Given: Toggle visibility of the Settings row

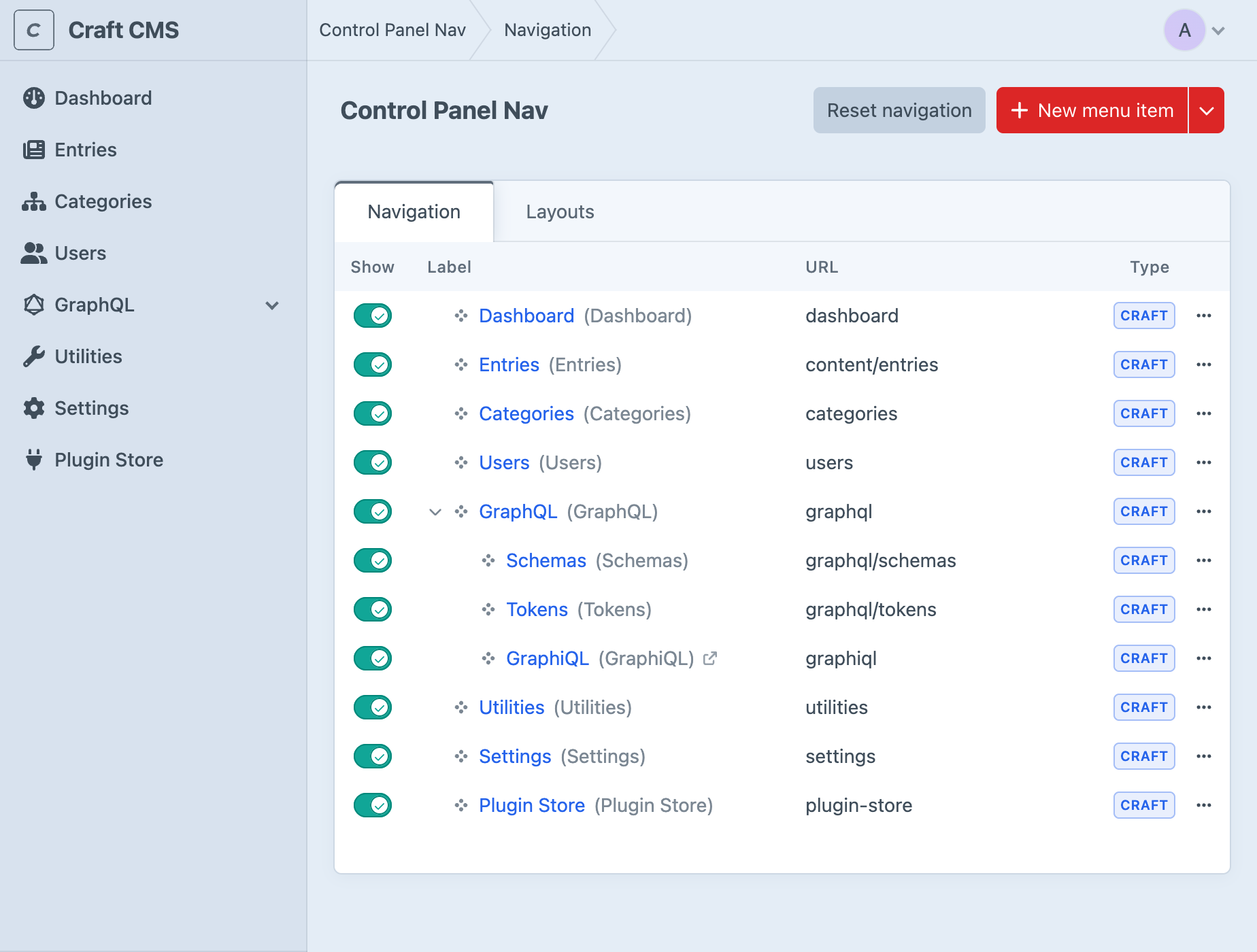Looking at the screenshot, I should click(373, 756).
